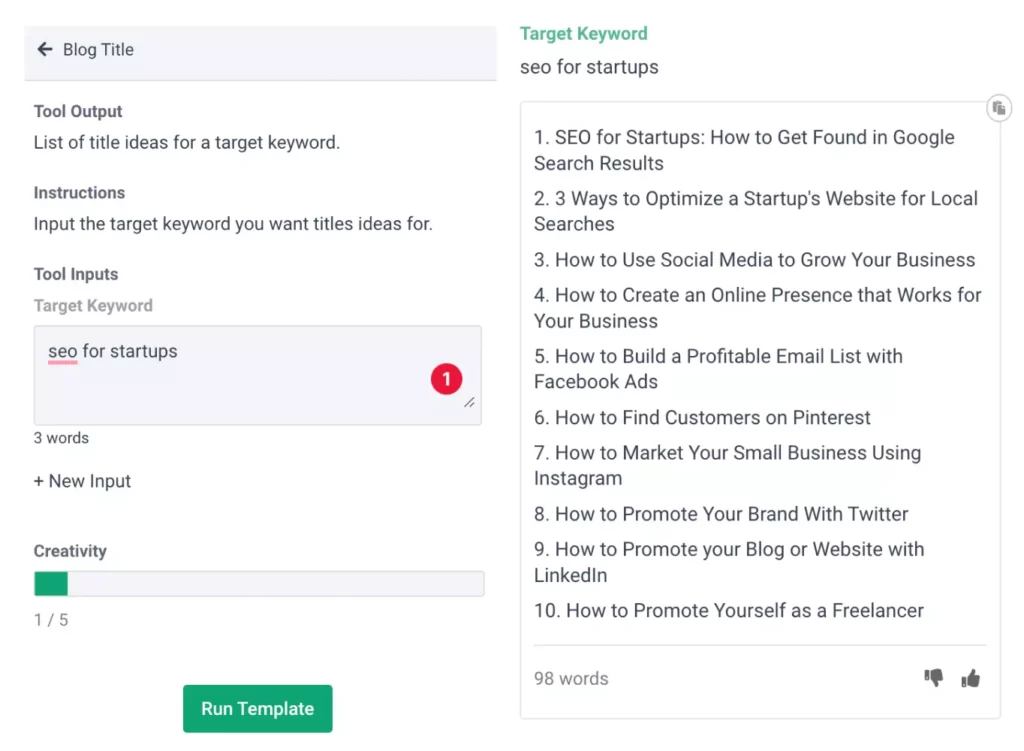Click the "98 words" output count
This screenshot has height=751, width=1024.
coord(571,679)
